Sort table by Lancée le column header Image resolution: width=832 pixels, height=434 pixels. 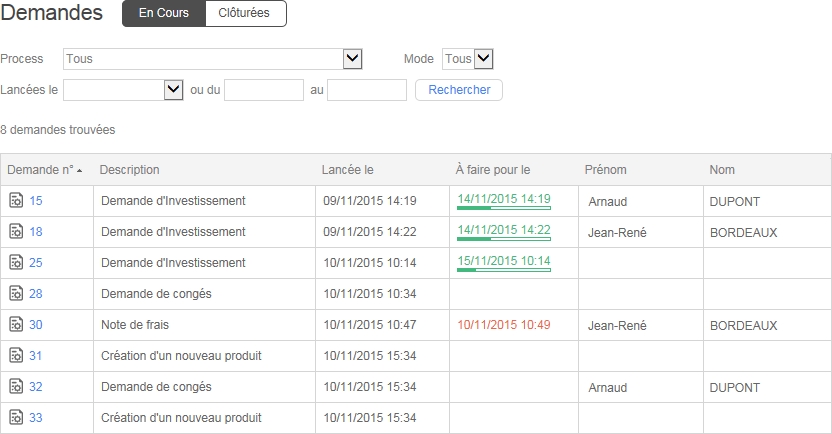(347, 170)
